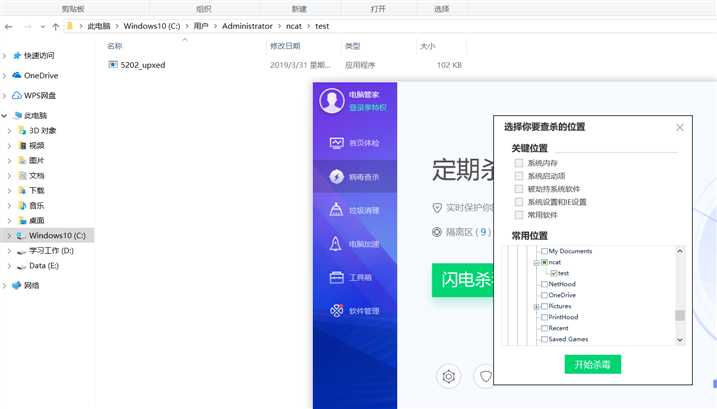Sort files by 大小 column

click(x=428, y=46)
